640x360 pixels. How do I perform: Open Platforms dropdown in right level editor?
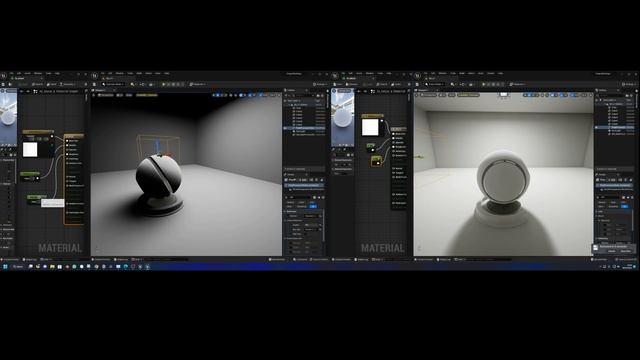(x=519, y=84)
